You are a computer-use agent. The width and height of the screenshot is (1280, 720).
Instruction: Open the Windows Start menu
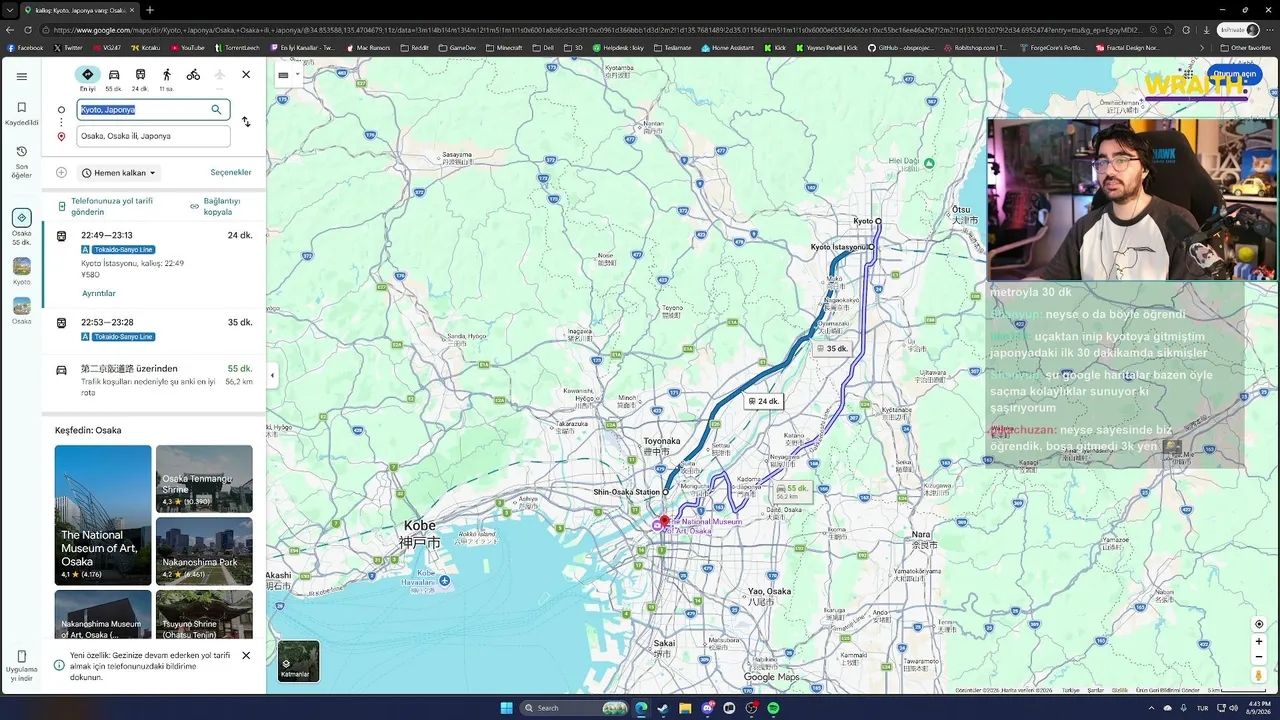pos(507,708)
